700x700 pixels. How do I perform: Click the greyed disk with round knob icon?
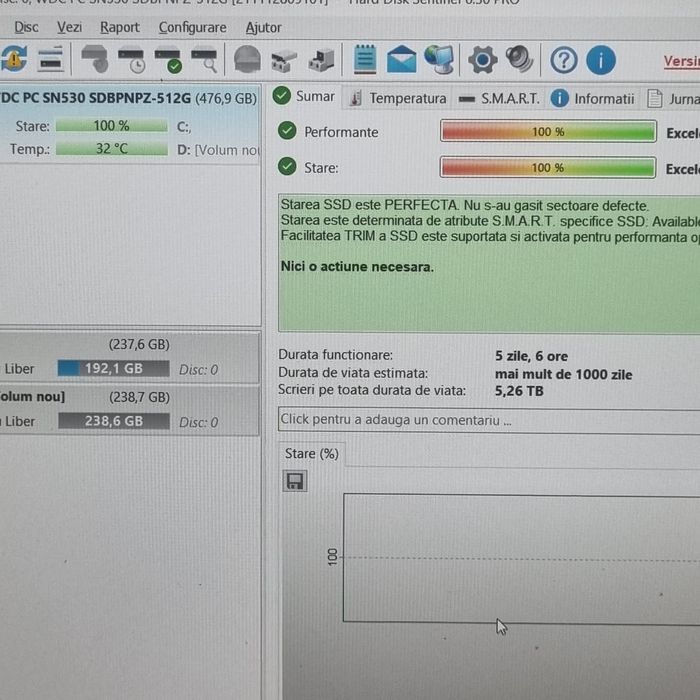95,58
